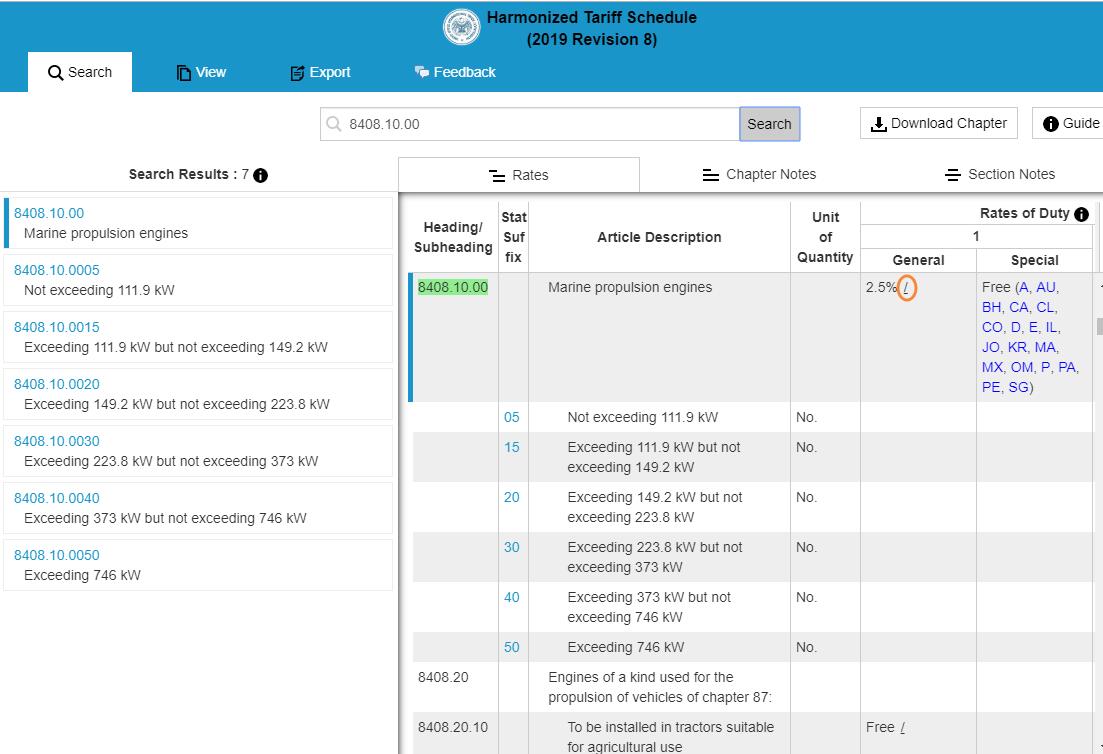The image size is (1103, 754).
Task: Click stat suffix 20 link
Action: [511, 497]
